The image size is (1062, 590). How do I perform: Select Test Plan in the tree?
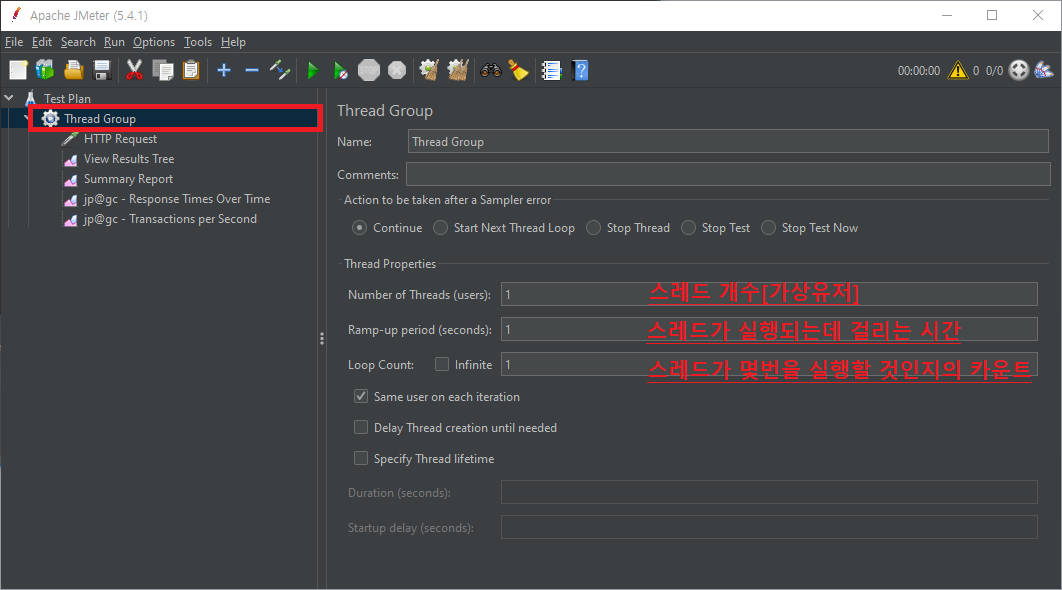point(67,98)
